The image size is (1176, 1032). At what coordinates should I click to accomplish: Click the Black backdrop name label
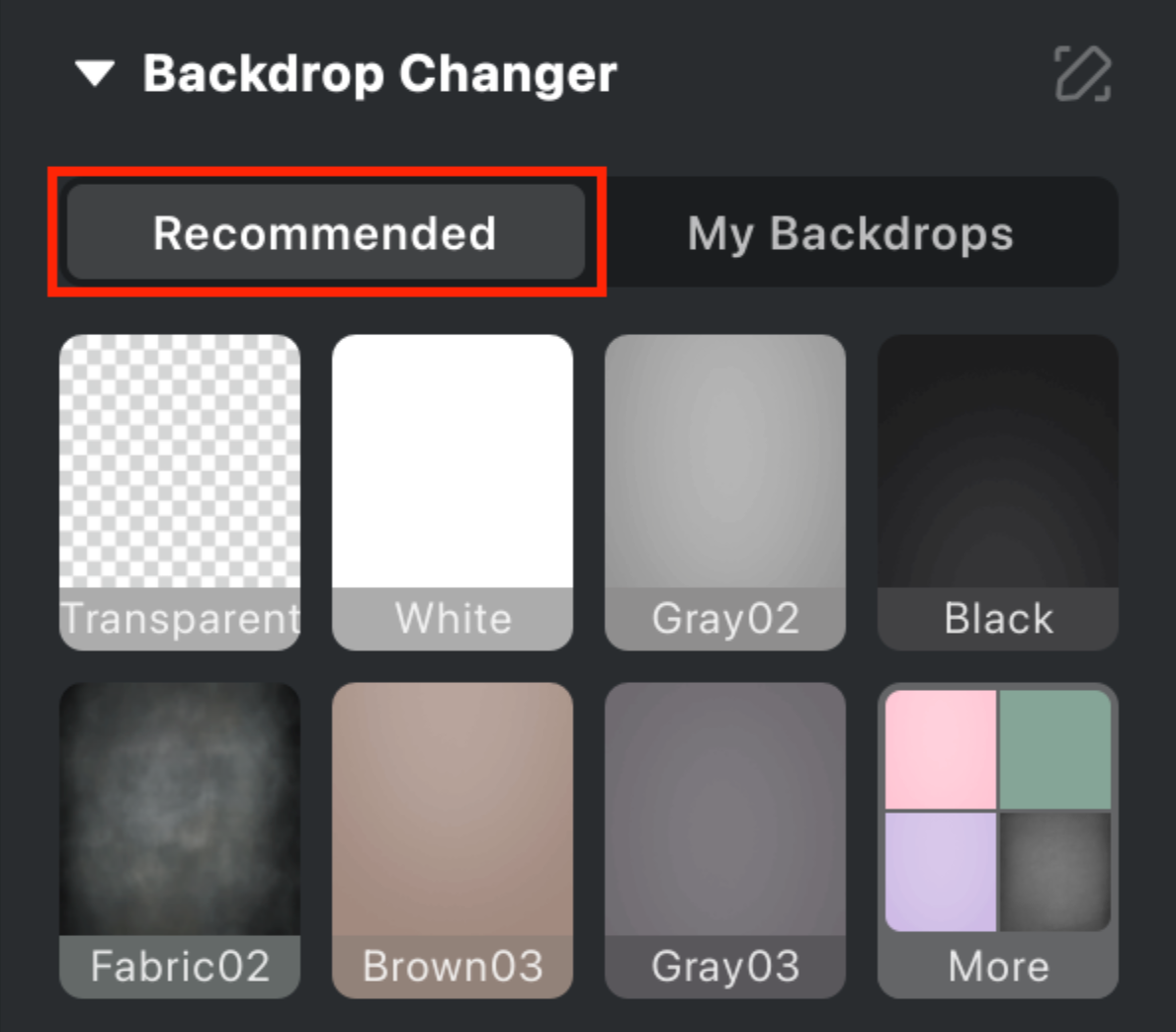[997, 619]
